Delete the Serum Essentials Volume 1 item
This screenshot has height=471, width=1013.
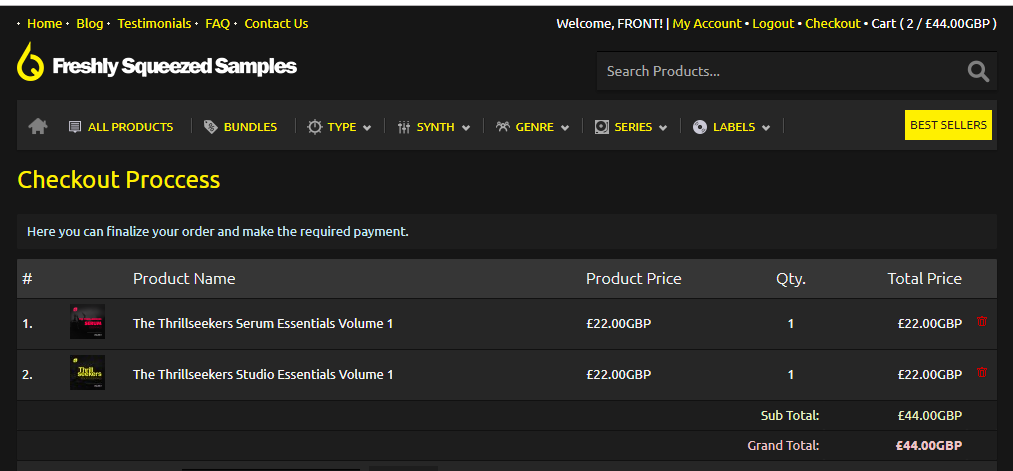pos(981,322)
